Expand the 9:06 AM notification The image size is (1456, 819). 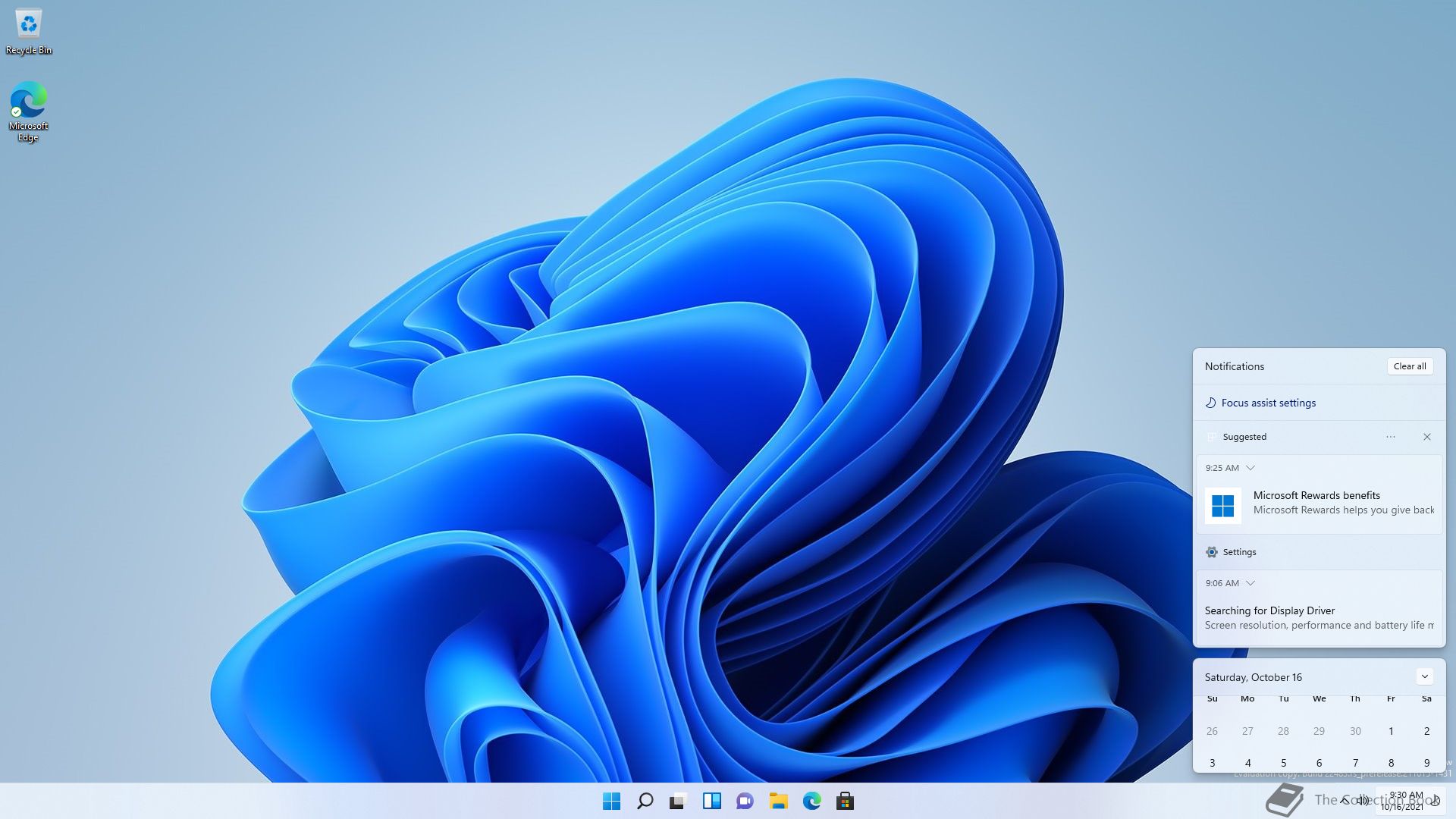click(1250, 583)
